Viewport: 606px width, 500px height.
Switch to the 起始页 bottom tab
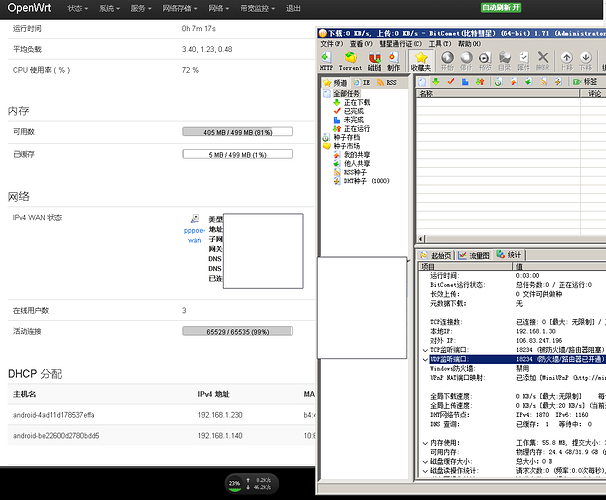436,255
